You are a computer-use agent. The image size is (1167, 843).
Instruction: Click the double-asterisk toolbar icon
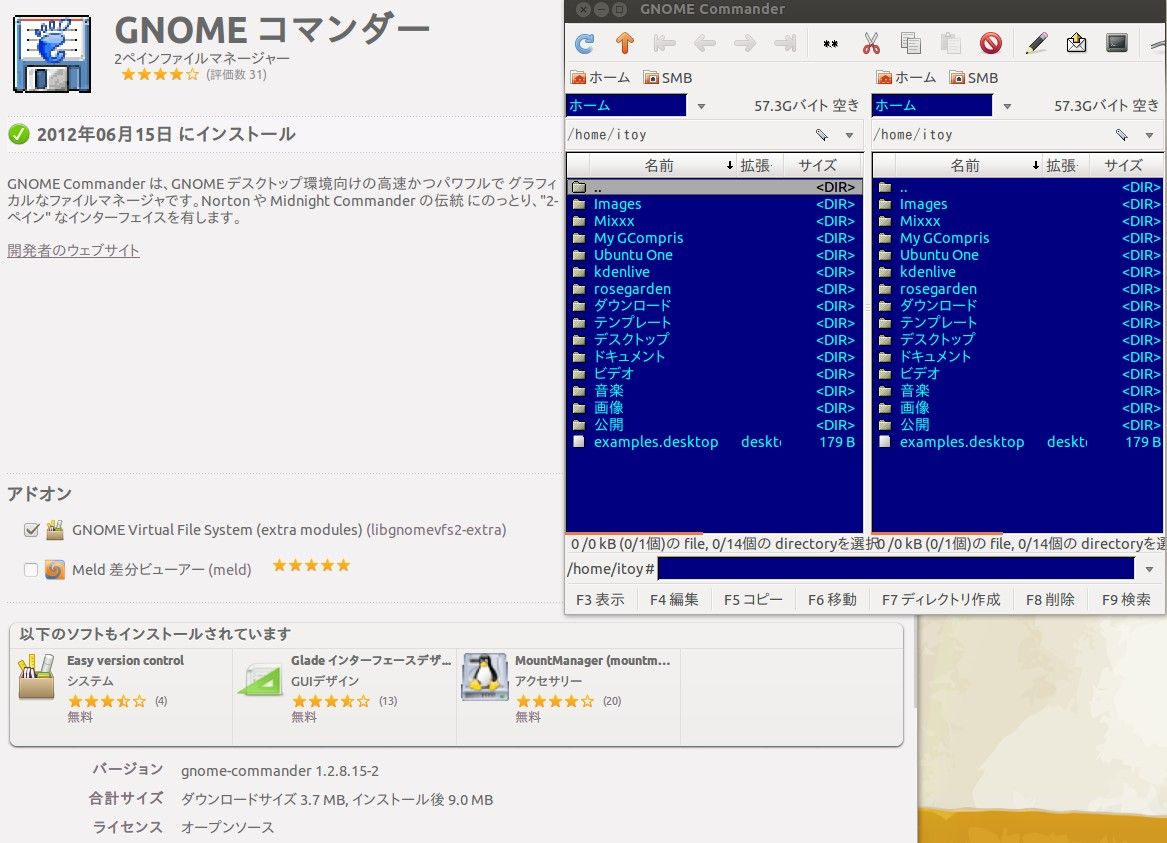click(x=831, y=44)
